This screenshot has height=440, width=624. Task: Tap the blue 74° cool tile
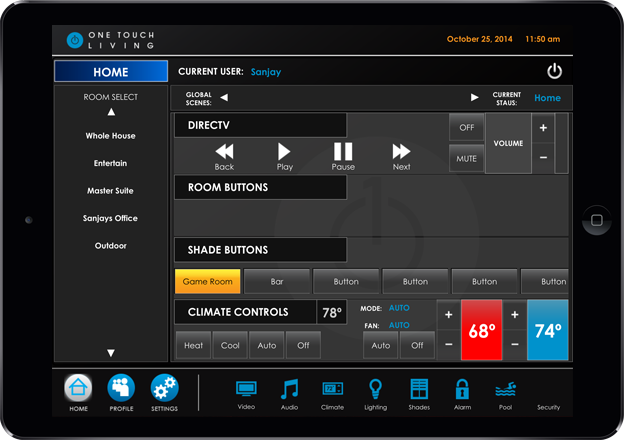click(x=548, y=330)
